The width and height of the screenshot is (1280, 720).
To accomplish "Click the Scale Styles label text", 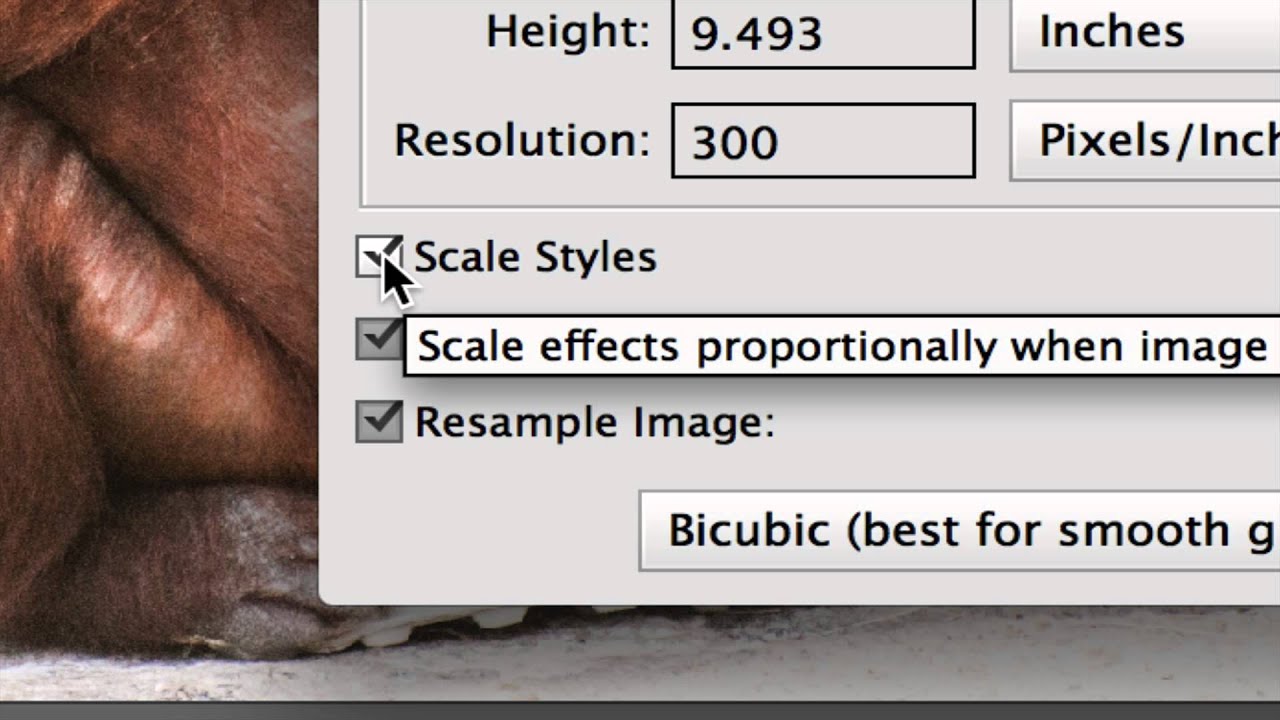I will [x=535, y=258].
